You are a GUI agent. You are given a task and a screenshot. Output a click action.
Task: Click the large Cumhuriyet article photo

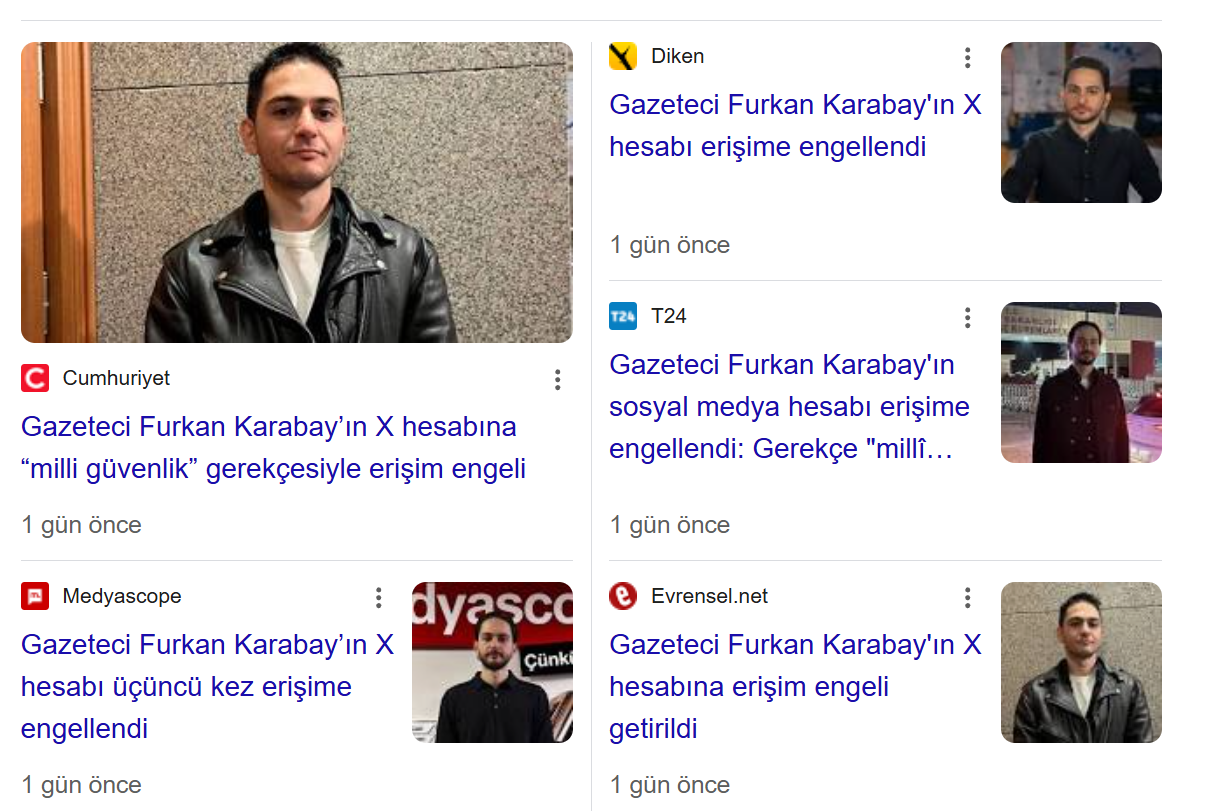tap(297, 192)
